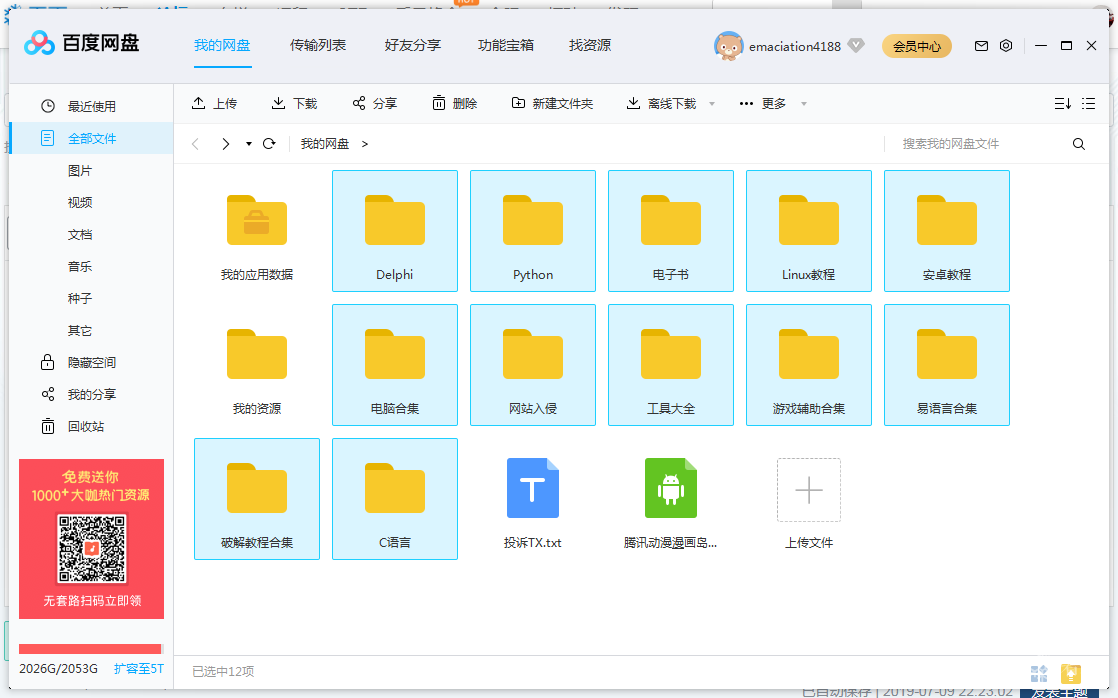Select the 工具大全 folder

[671, 365]
